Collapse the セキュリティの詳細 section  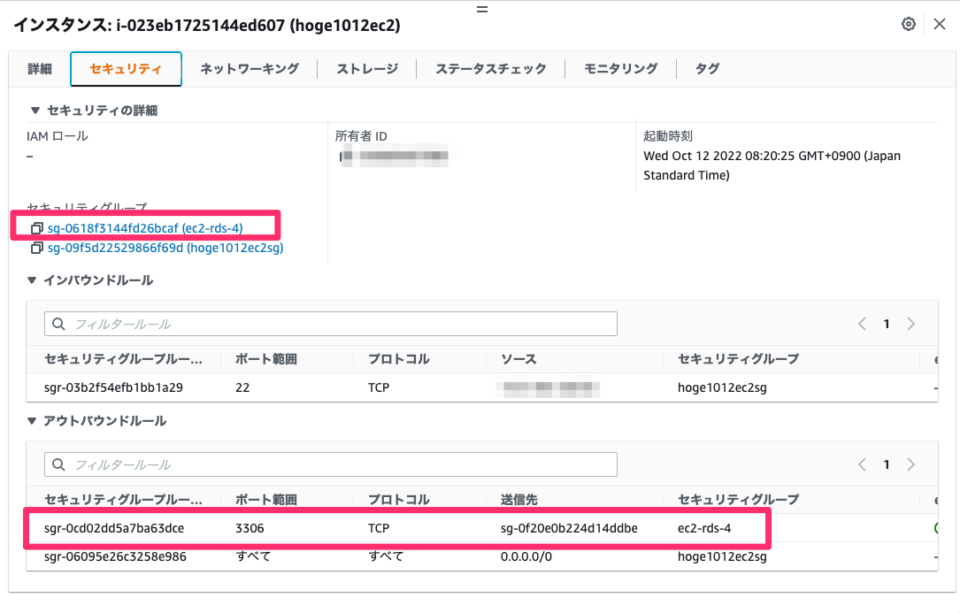click(x=35, y=111)
